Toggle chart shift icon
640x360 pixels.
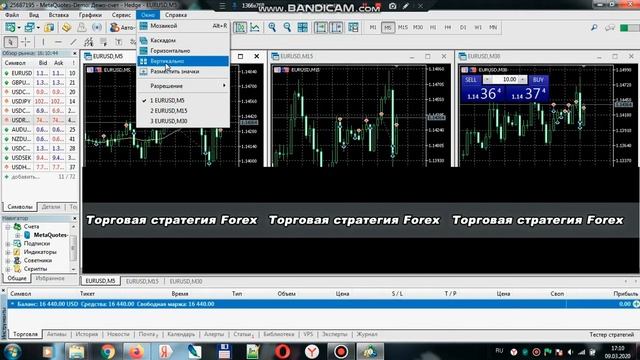[x=336, y=27]
